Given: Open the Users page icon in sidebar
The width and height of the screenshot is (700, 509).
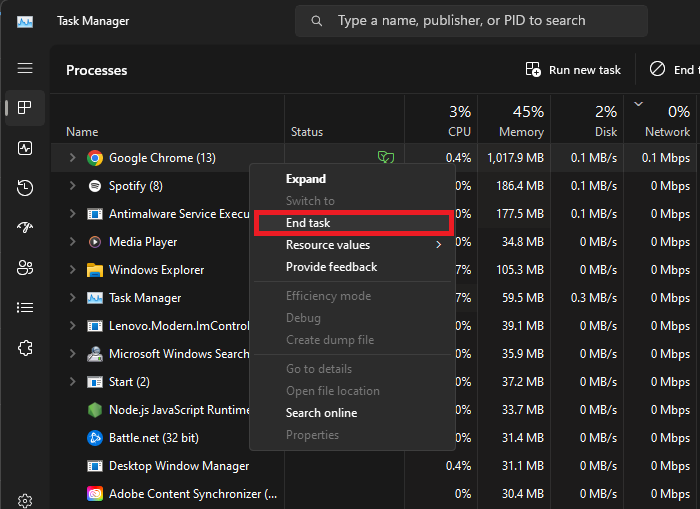Looking at the screenshot, I should tap(25, 268).
